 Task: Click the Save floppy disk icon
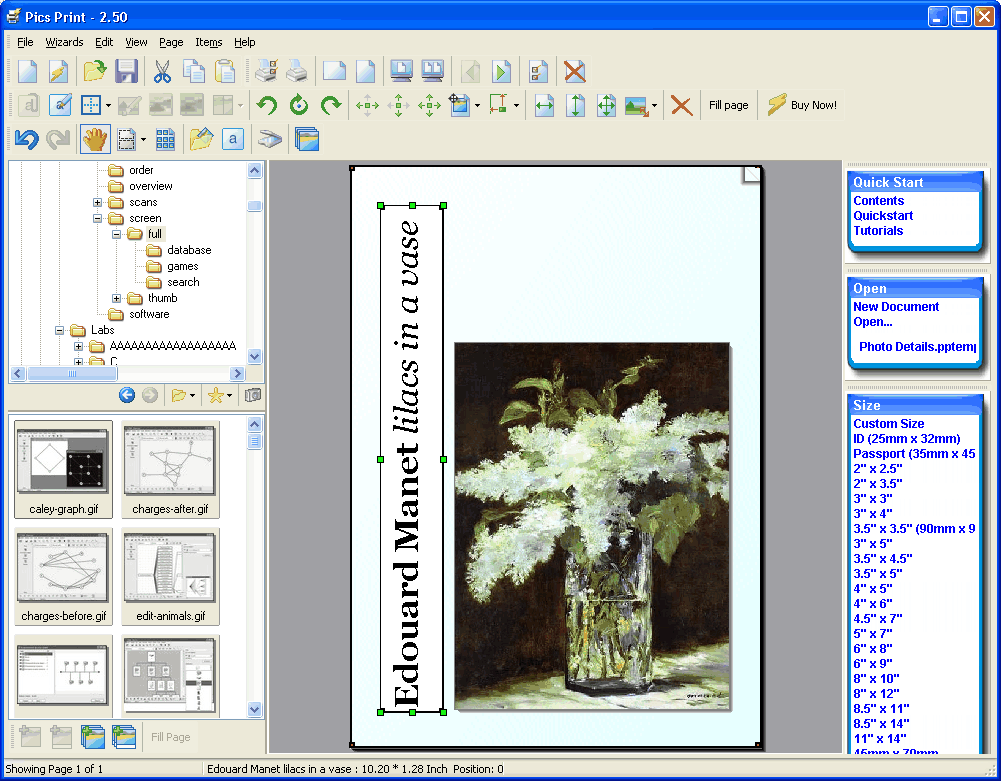pos(126,71)
